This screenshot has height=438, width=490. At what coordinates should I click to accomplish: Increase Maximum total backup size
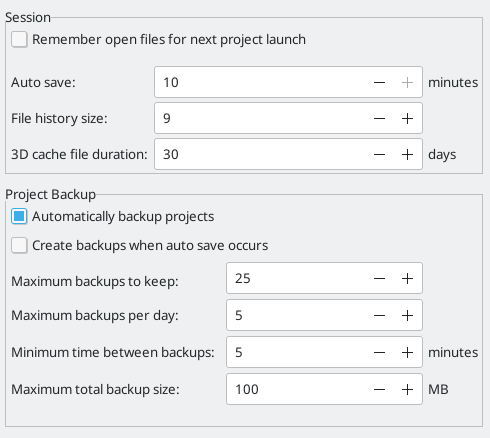pos(407,389)
